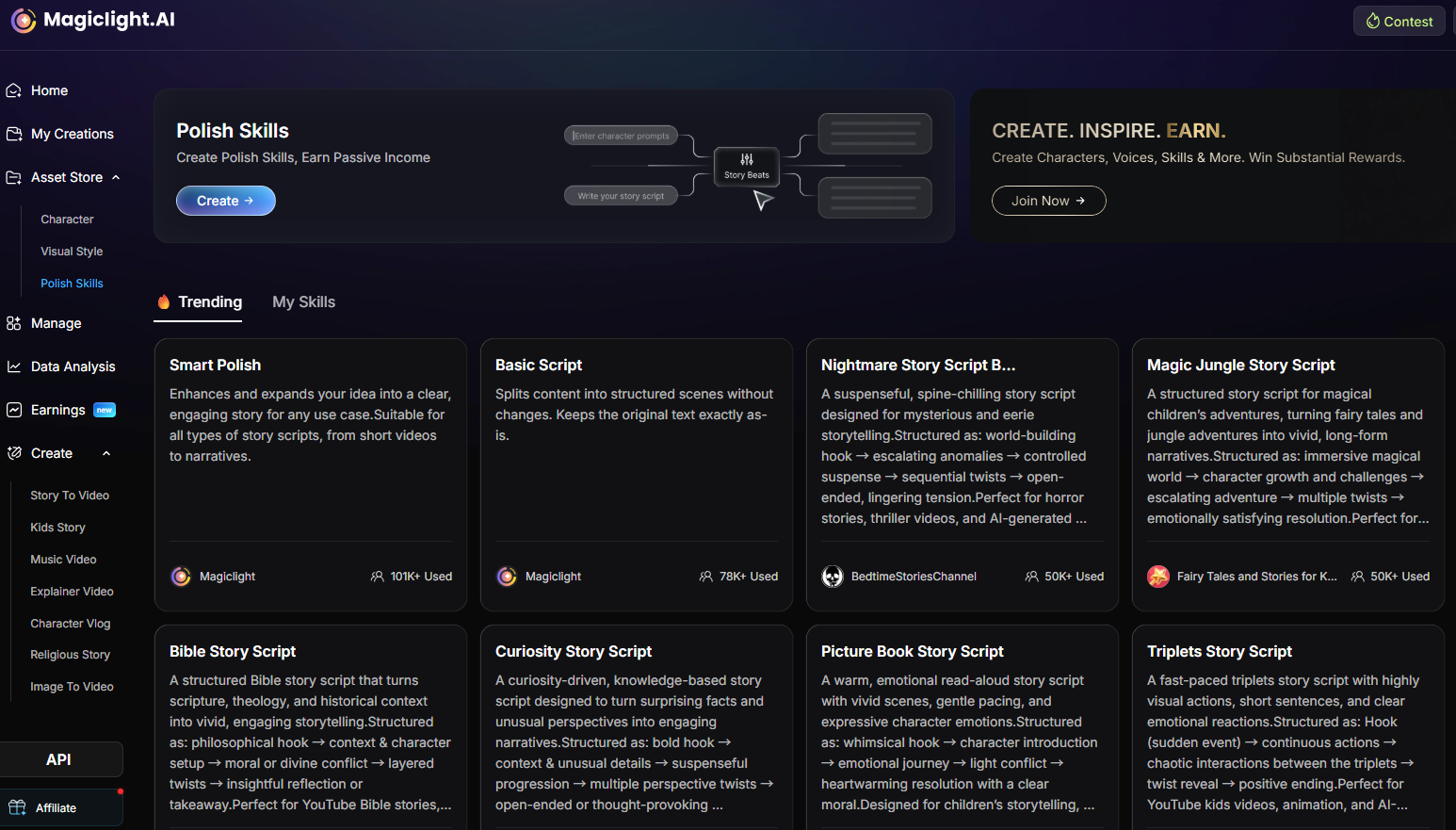Click users icon on Nightmare Story card
The height and width of the screenshot is (830, 1456).
point(1032,577)
